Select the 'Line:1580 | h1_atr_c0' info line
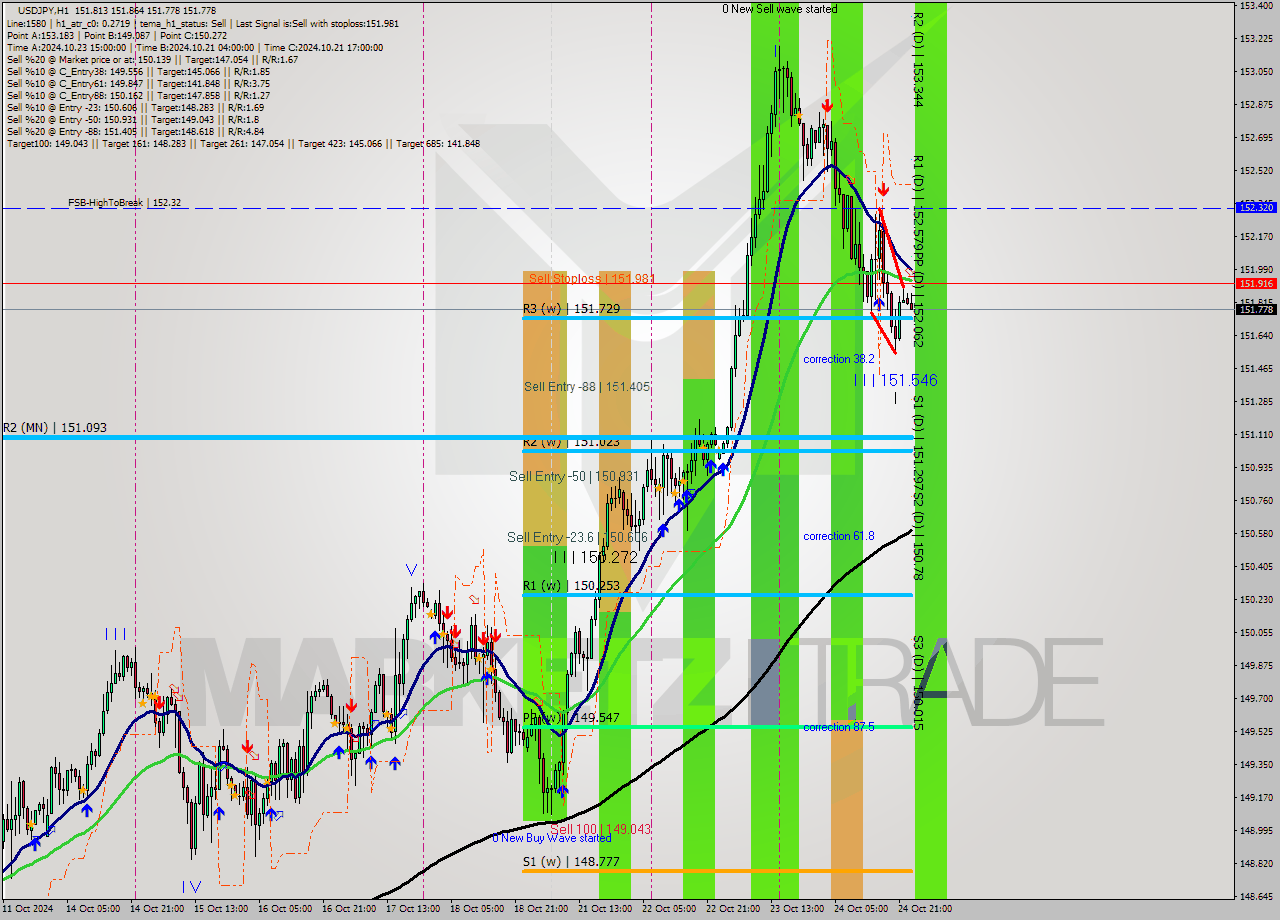Image resolution: width=1280 pixels, height=920 pixels. (203, 23)
